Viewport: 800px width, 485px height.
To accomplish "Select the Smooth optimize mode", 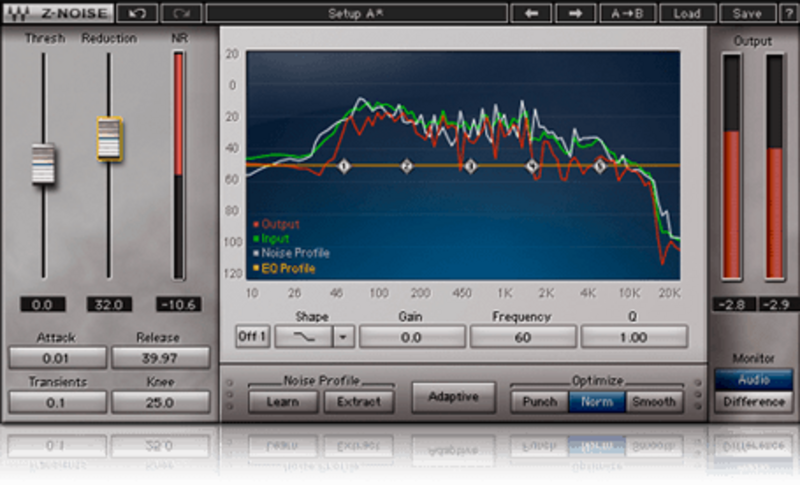I will click(x=651, y=402).
